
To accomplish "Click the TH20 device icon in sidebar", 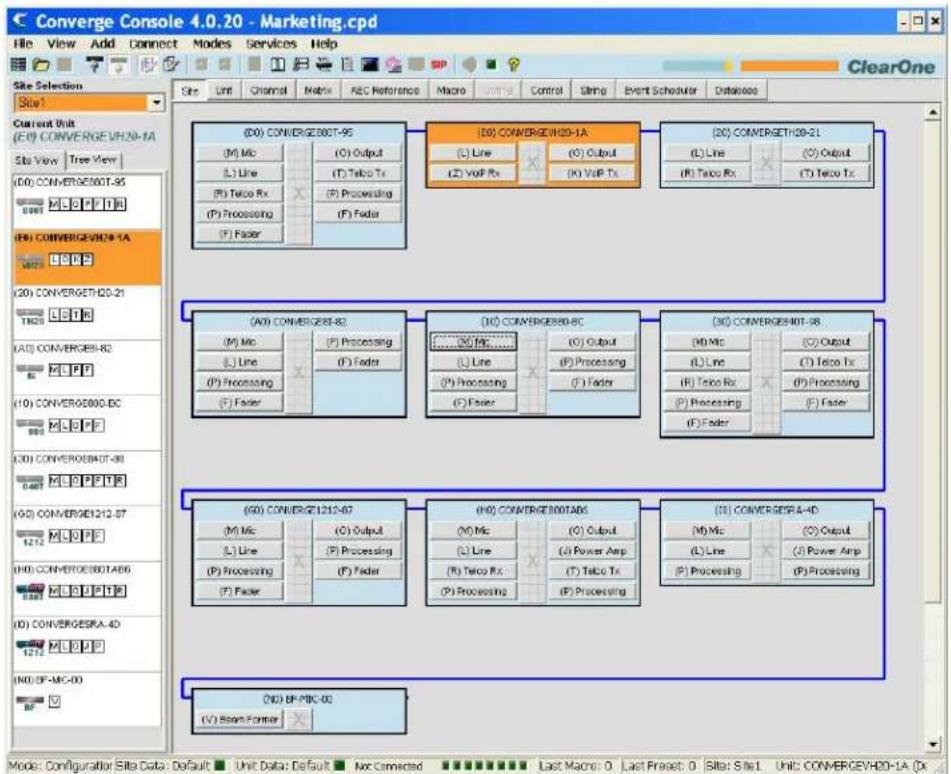I will (x=30, y=316).
